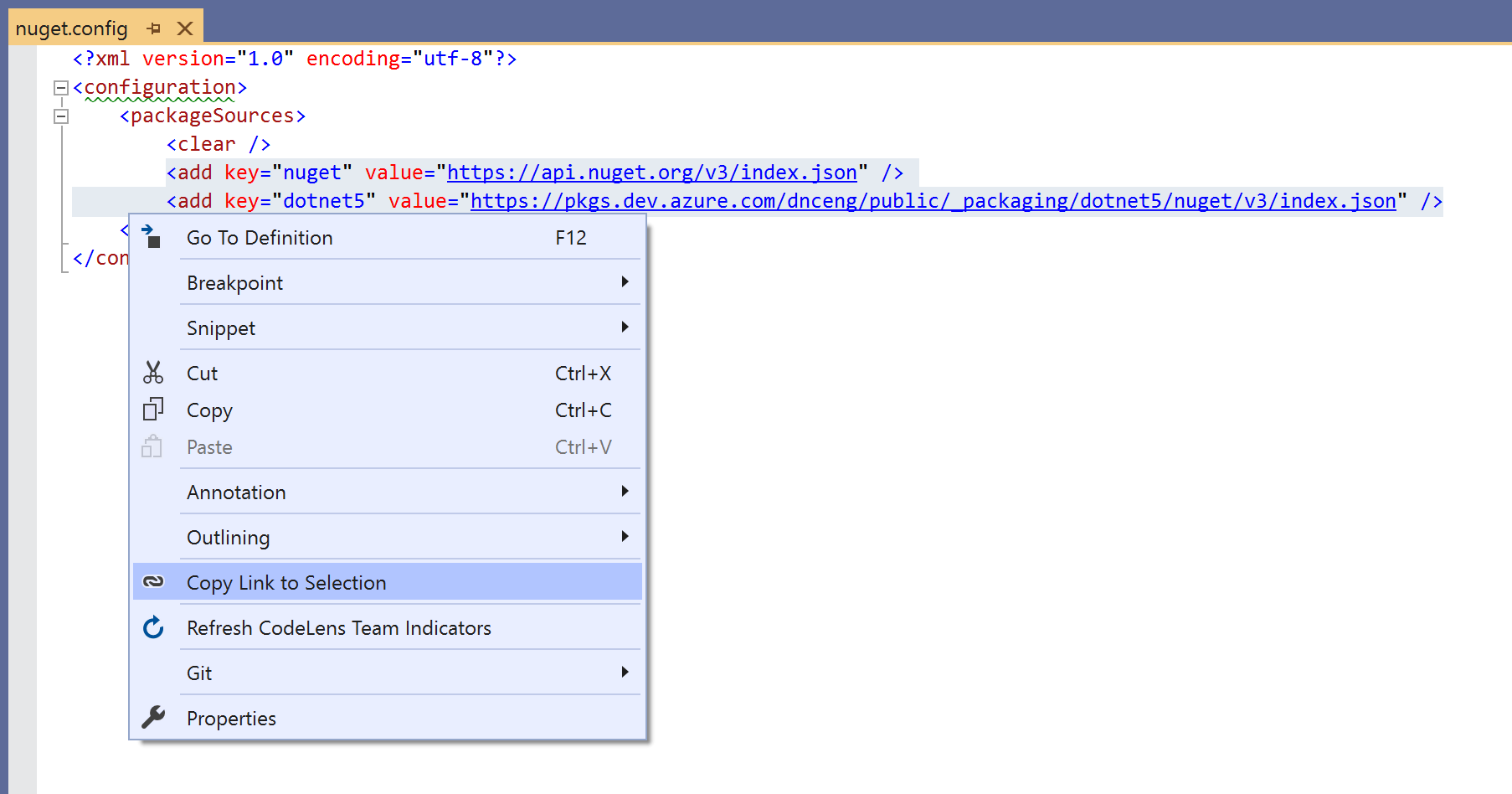Collapse the packageSources element outline
1512x794 pixels.
point(60,116)
